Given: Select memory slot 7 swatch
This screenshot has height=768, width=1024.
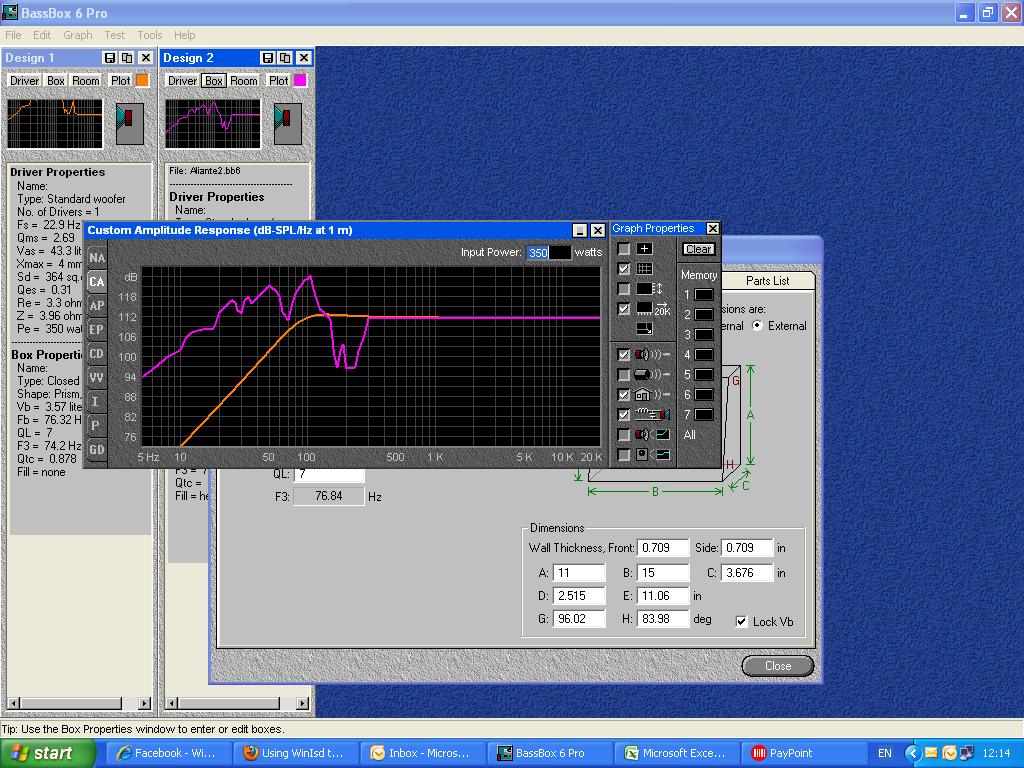Looking at the screenshot, I should coord(704,415).
